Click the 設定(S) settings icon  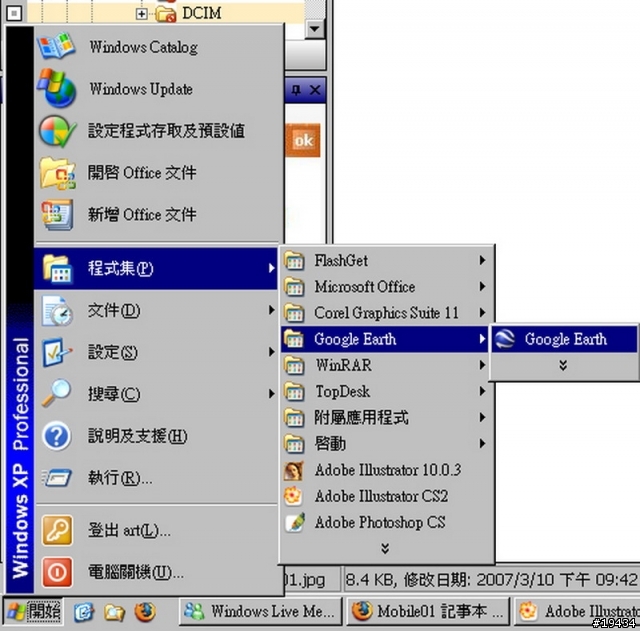(57, 352)
